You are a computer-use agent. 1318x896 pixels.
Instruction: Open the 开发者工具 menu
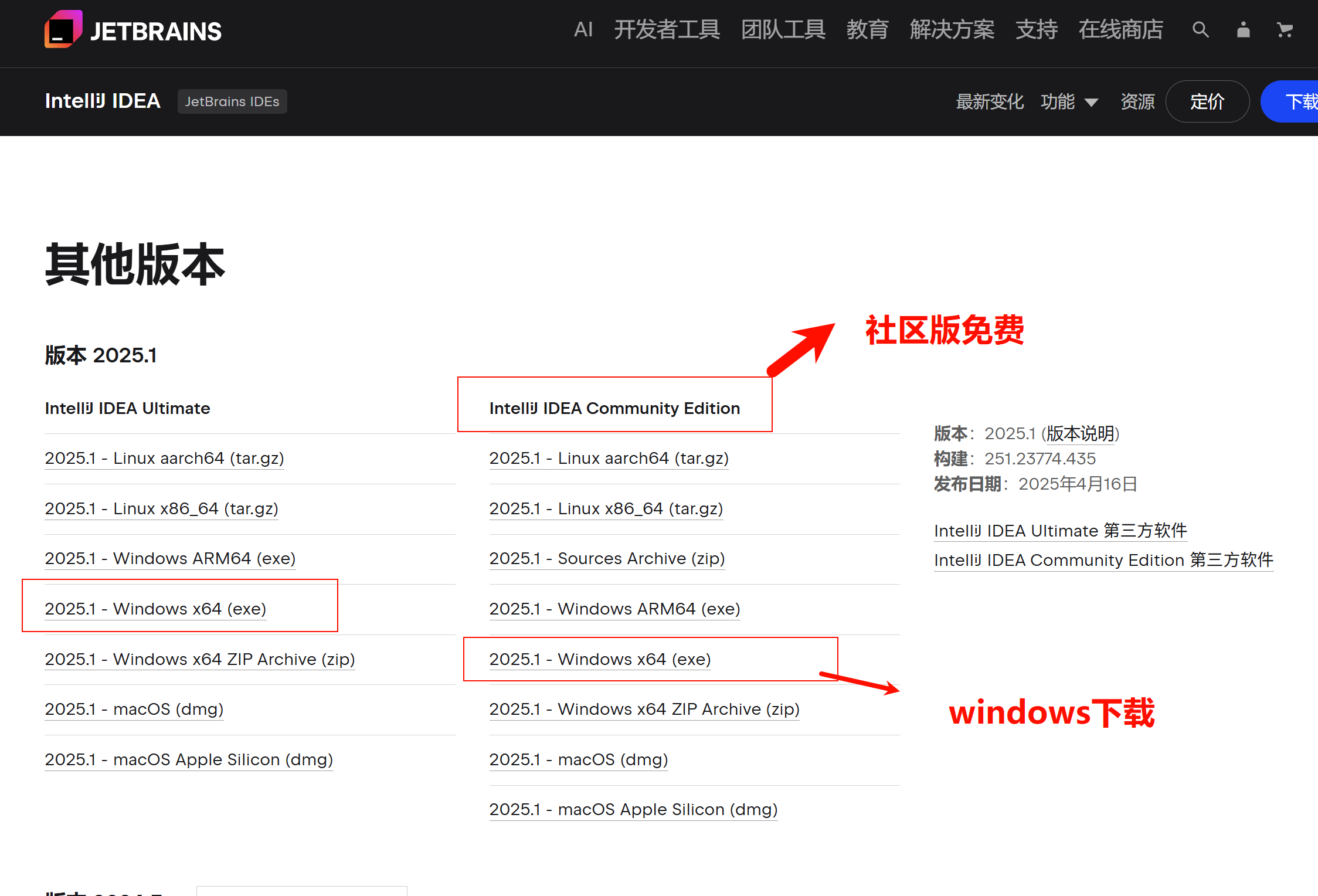click(x=667, y=29)
